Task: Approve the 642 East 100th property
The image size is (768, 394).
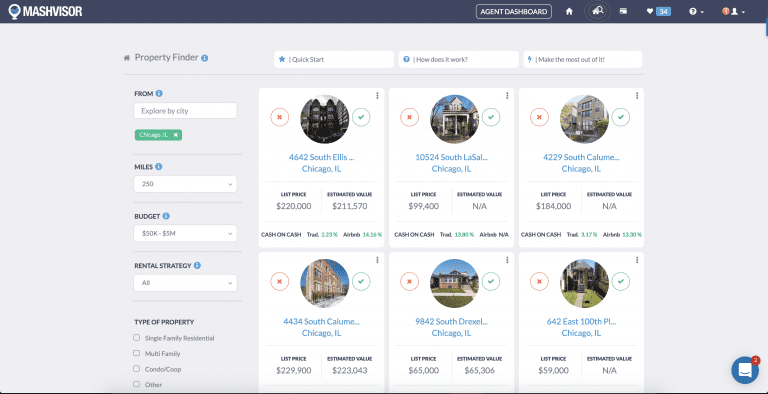Action: tap(621, 281)
